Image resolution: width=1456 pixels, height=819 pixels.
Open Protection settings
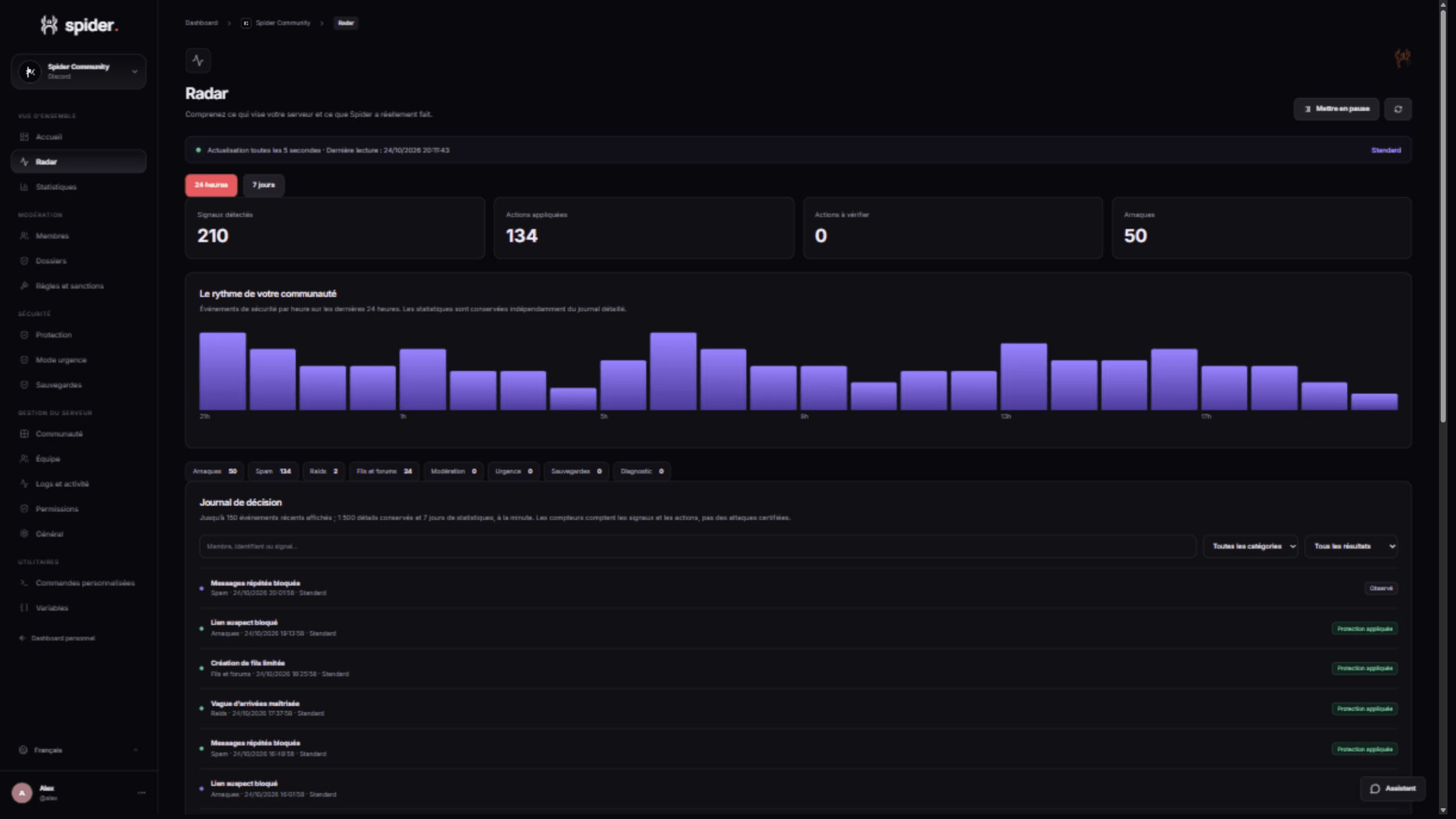pos(78,334)
